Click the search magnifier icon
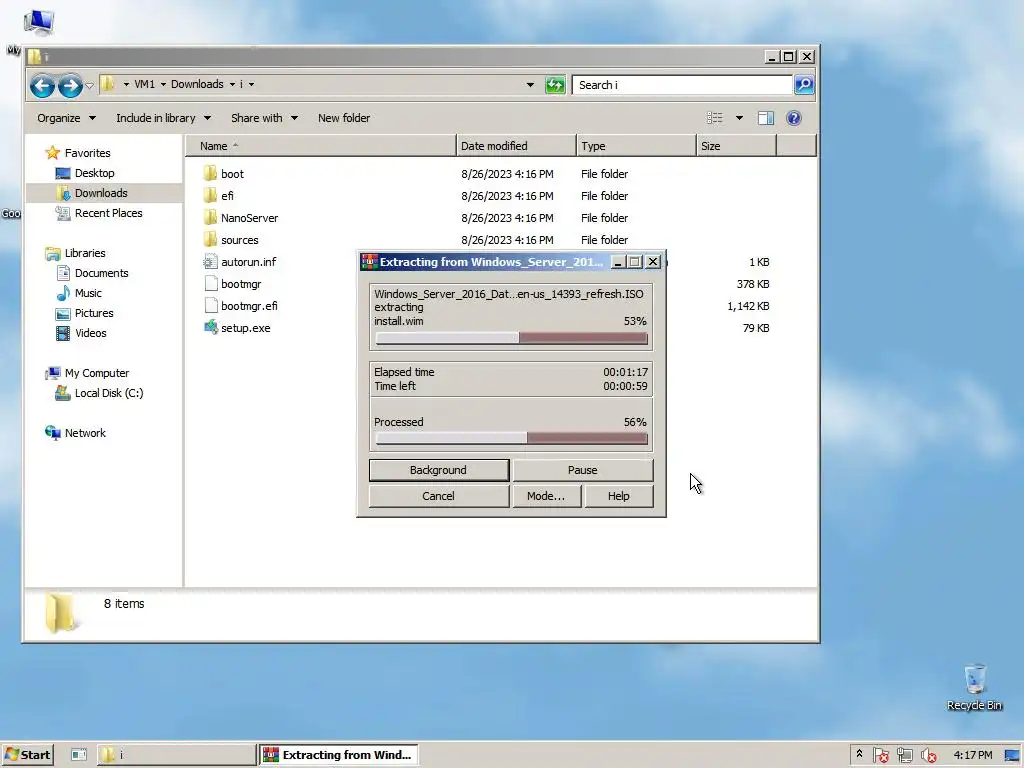Viewport: 1024px width, 768px height. (804, 84)
